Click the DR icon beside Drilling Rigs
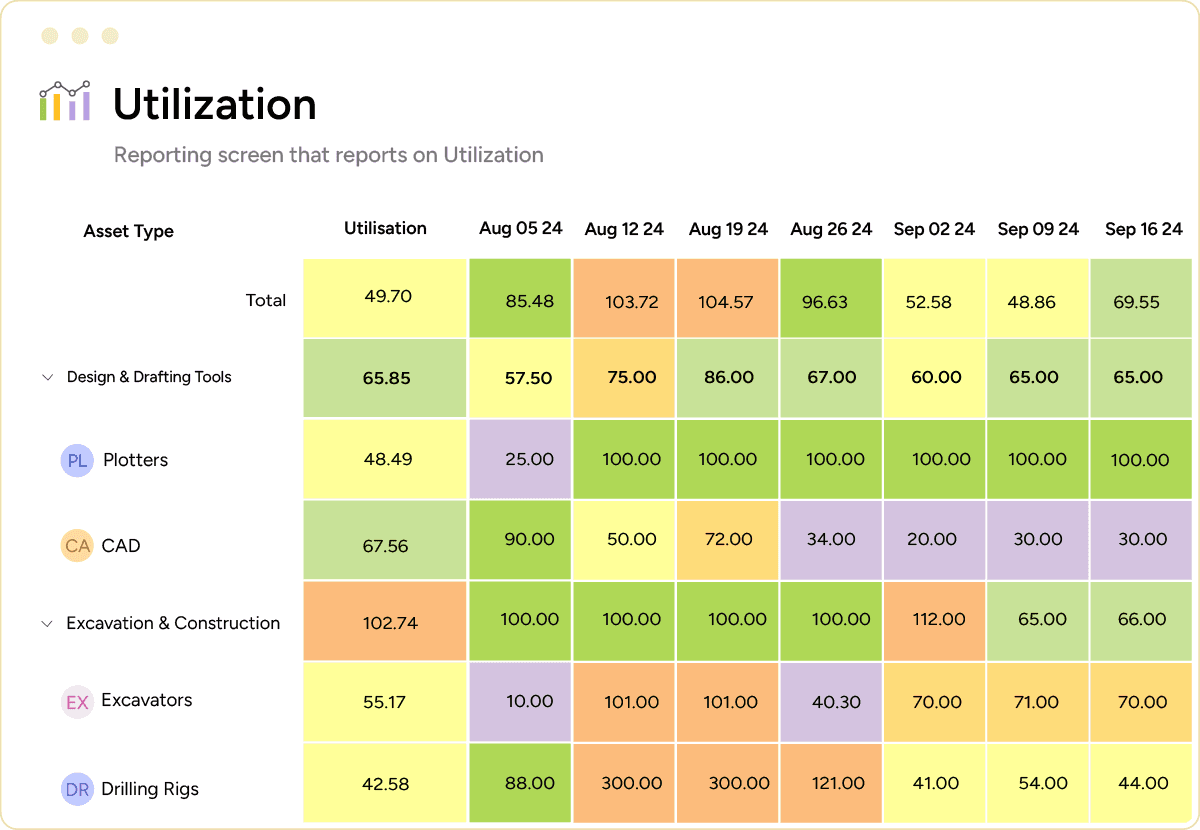Screen dimensions: 1200x830 78,789
